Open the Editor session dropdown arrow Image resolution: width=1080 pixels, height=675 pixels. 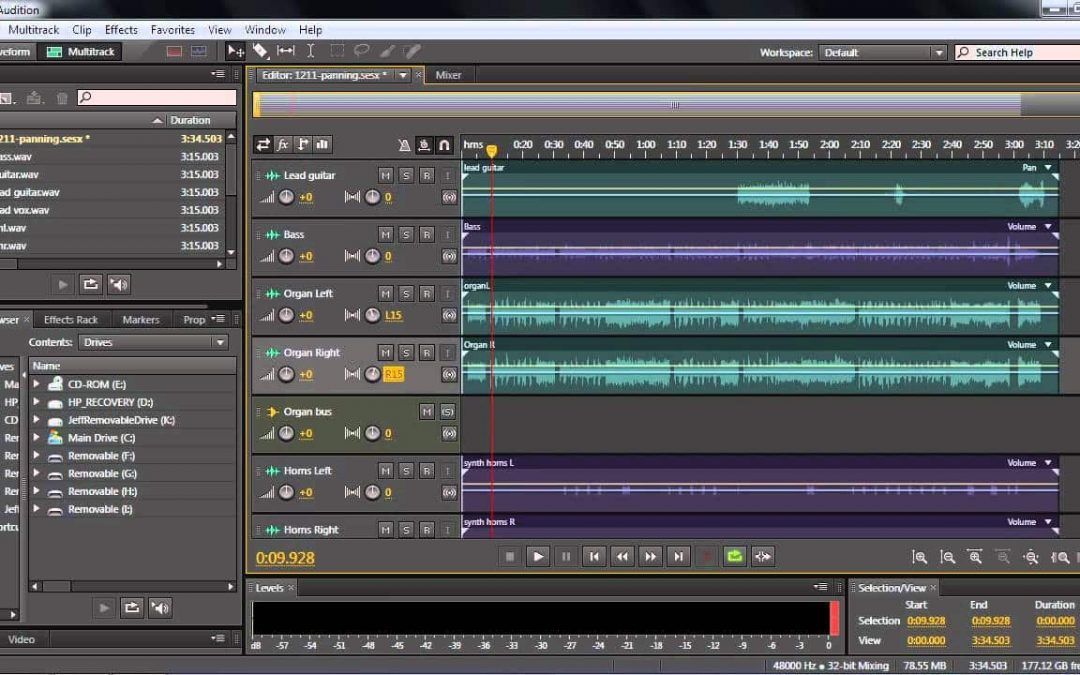[403, 75]
